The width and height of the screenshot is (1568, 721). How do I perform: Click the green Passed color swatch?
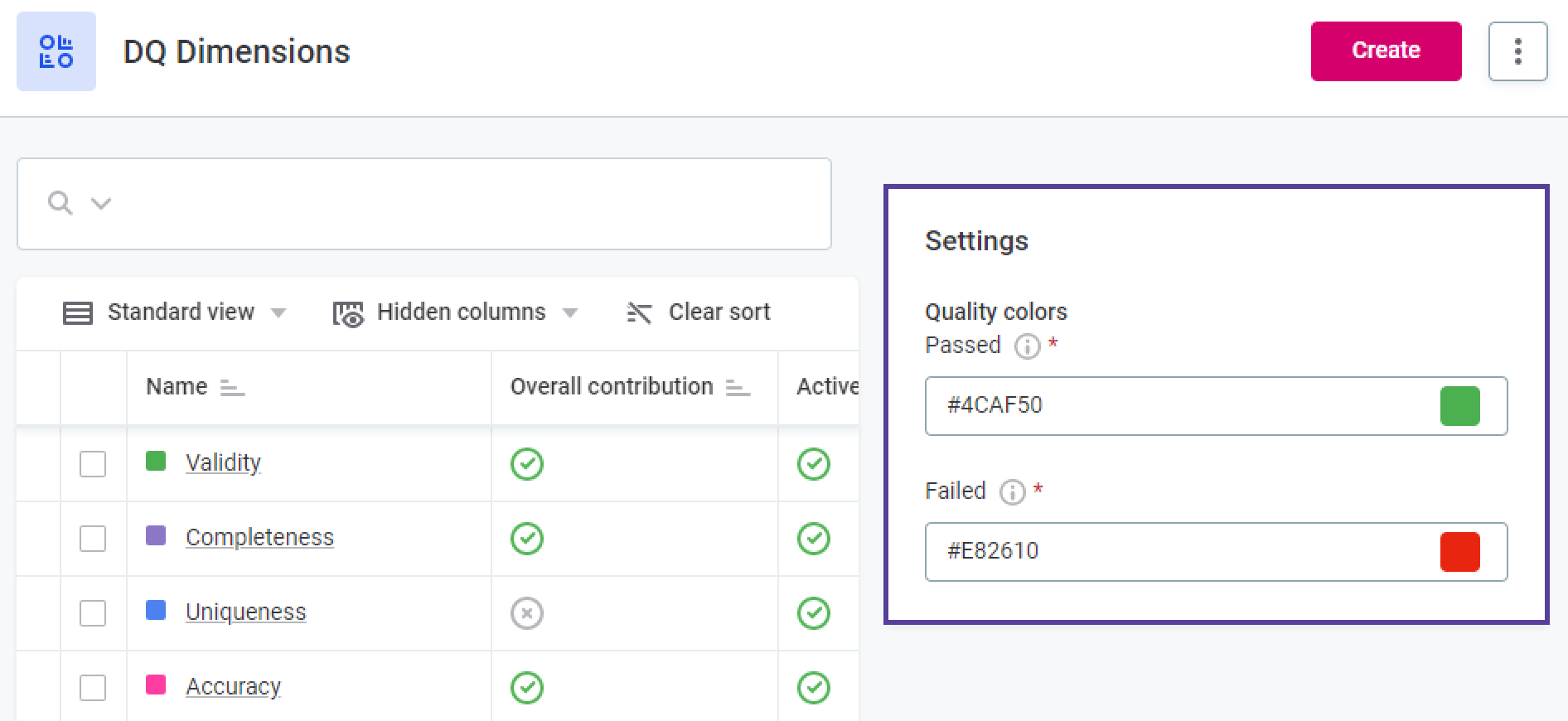(1459, 406)
